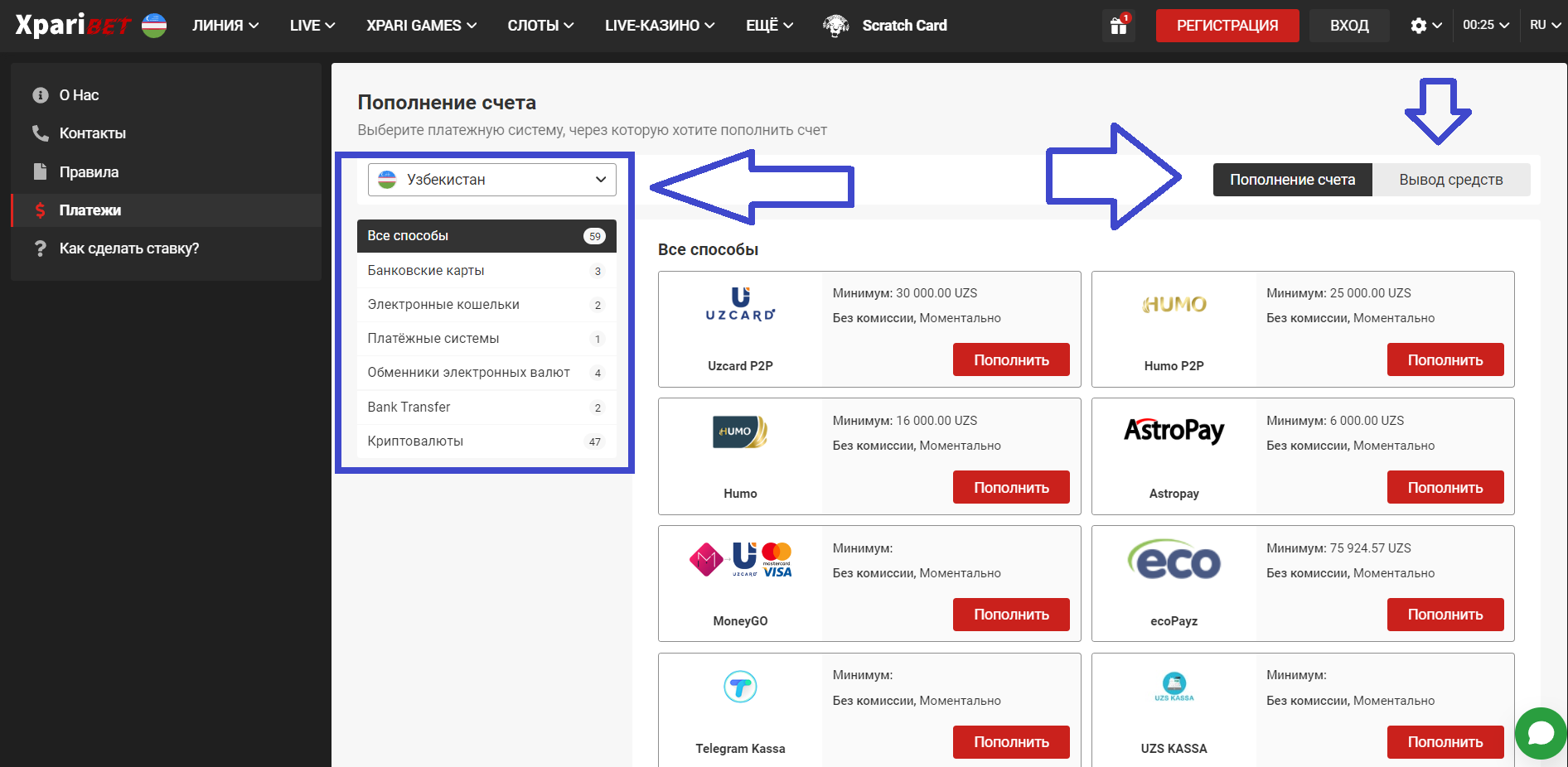Viewport: 1568px width, 767px height.
Task: Filter by Обменники электронных валют
Action: [486, 373]
